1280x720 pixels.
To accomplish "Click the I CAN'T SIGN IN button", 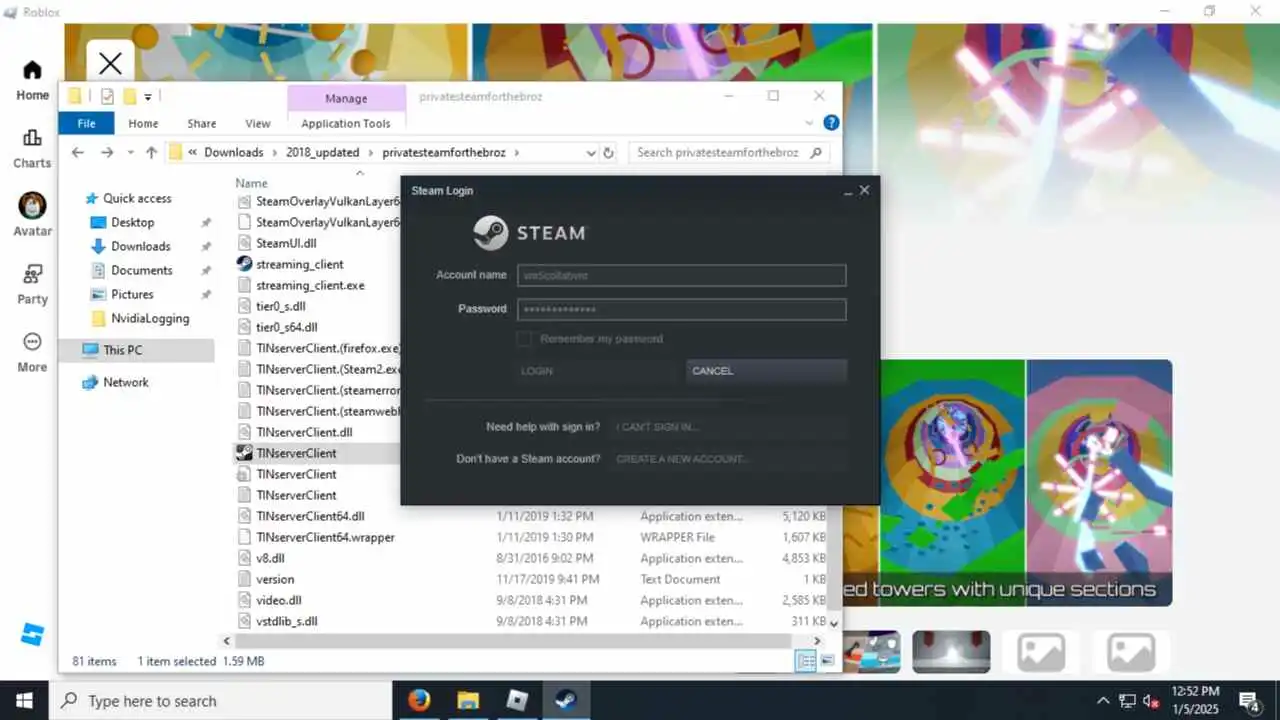I will (x=730, y=427).
